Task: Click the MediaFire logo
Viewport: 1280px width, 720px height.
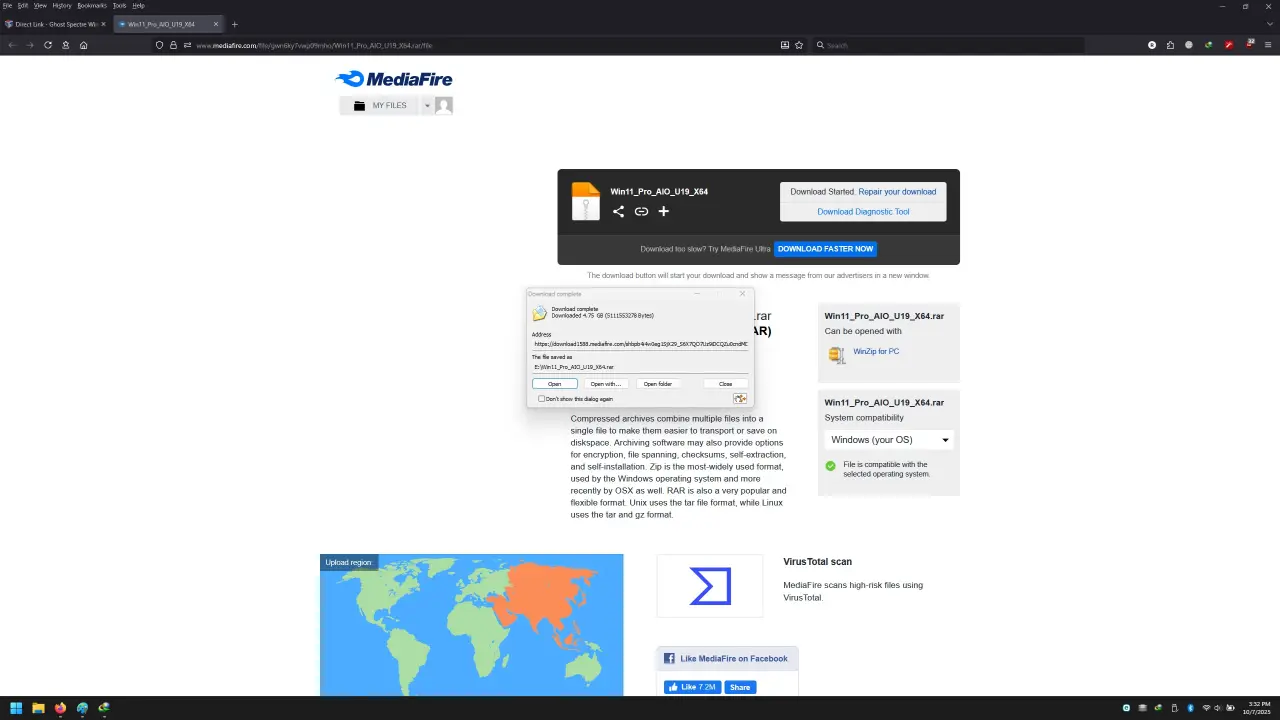Action: pyautogui.click(x=394, y=79)
